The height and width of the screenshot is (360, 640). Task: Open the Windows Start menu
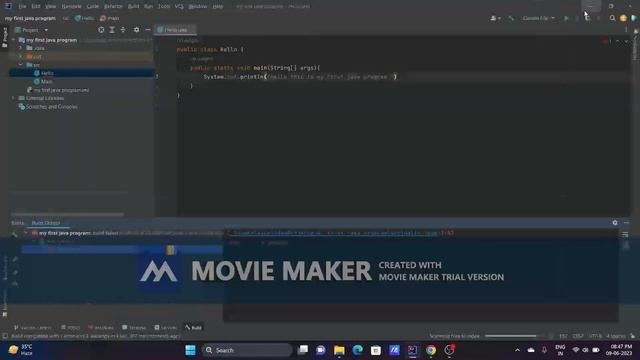pos(190,350)
